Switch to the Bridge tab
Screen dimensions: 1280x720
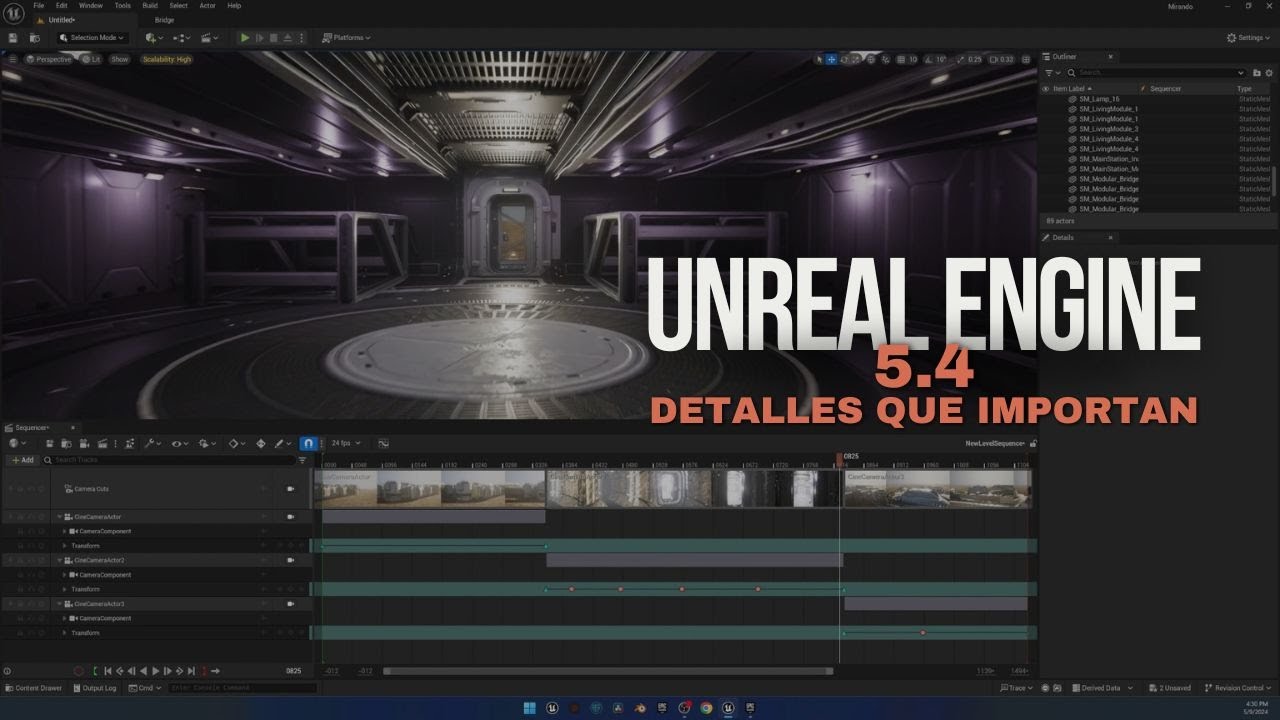coord(164,20)
